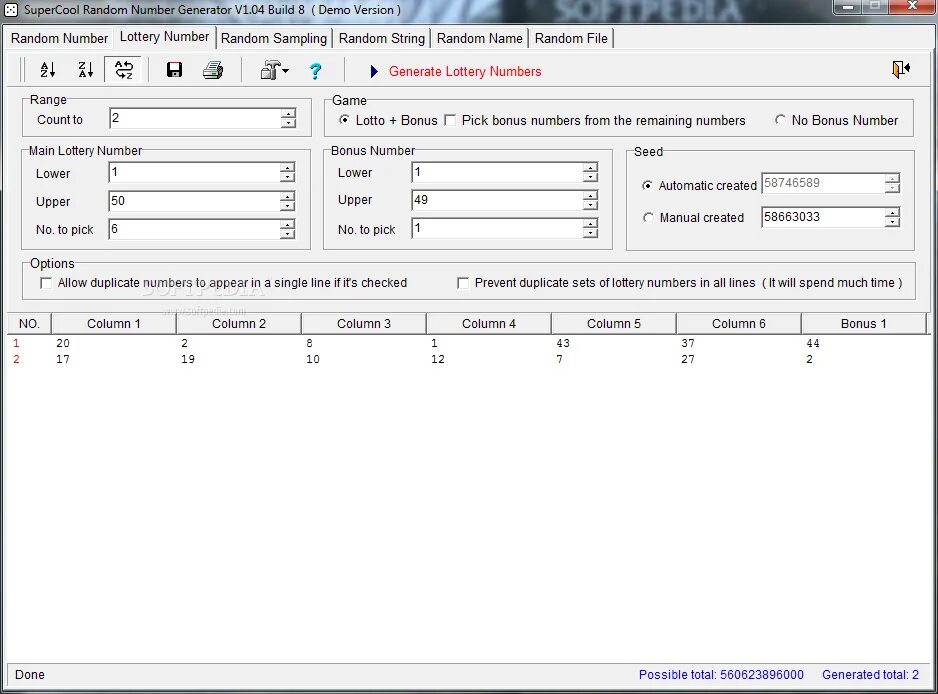Click the Done status text
This screenshot has height=694, width=938.
(30, 675)
